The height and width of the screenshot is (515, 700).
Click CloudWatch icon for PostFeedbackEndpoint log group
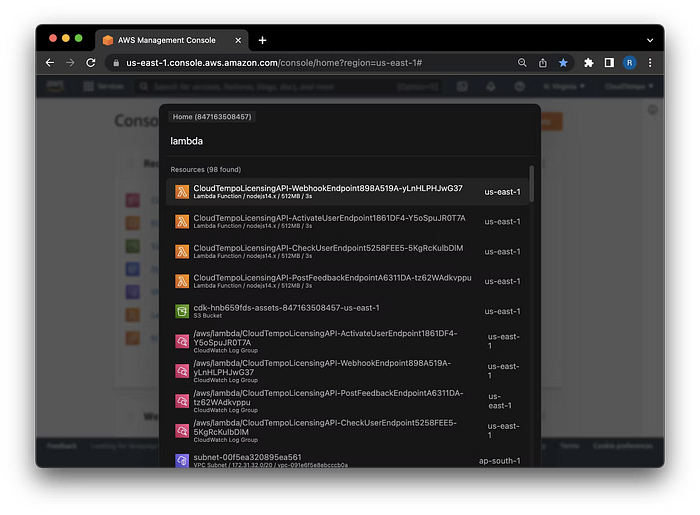coord(182,401)
